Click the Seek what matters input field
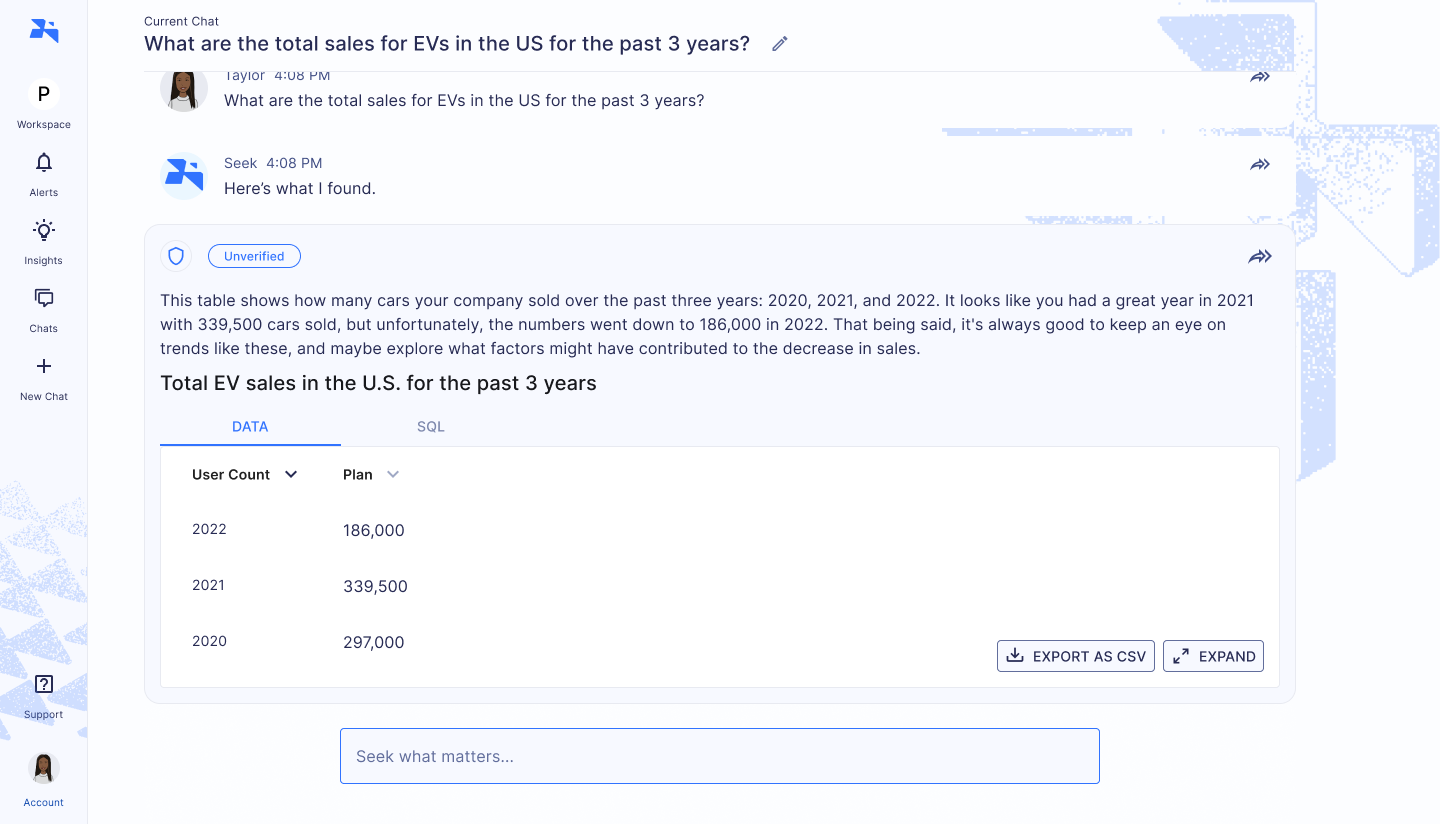Viewport: 1440px width, 824px height. (720, 756)
